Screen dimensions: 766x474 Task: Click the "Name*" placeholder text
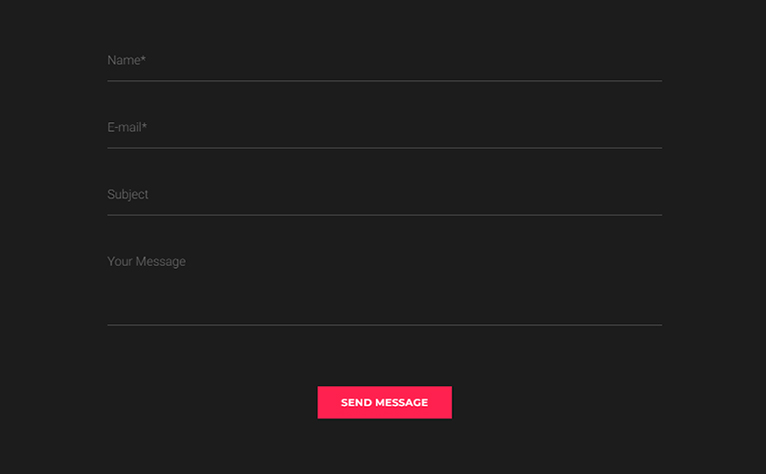tap(126, 61)
